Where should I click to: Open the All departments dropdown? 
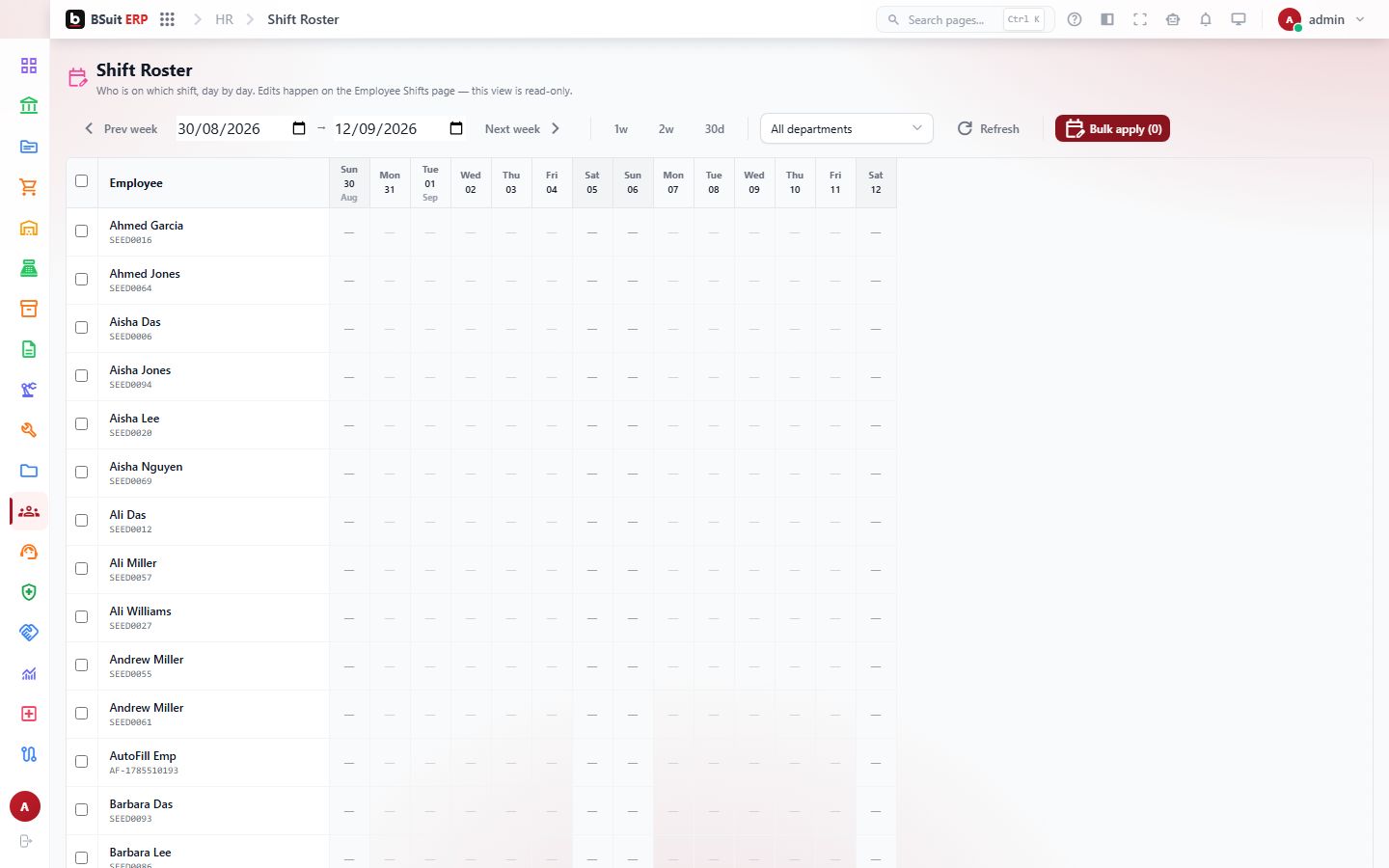click(x=846, y=129)
